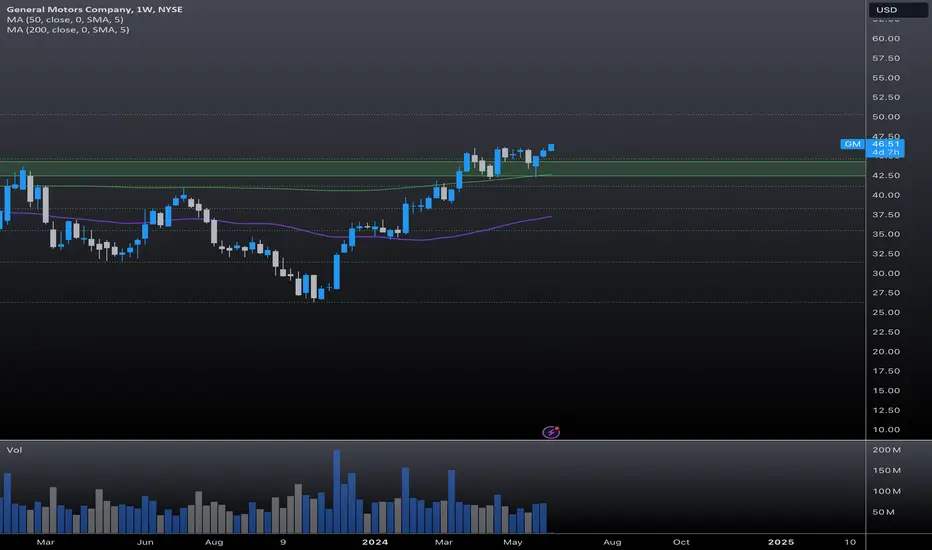Image resolution: width=932 pixels, height=550 pixels.
Task: Click the 50.00 price axis label
Action: pos(886,117)
